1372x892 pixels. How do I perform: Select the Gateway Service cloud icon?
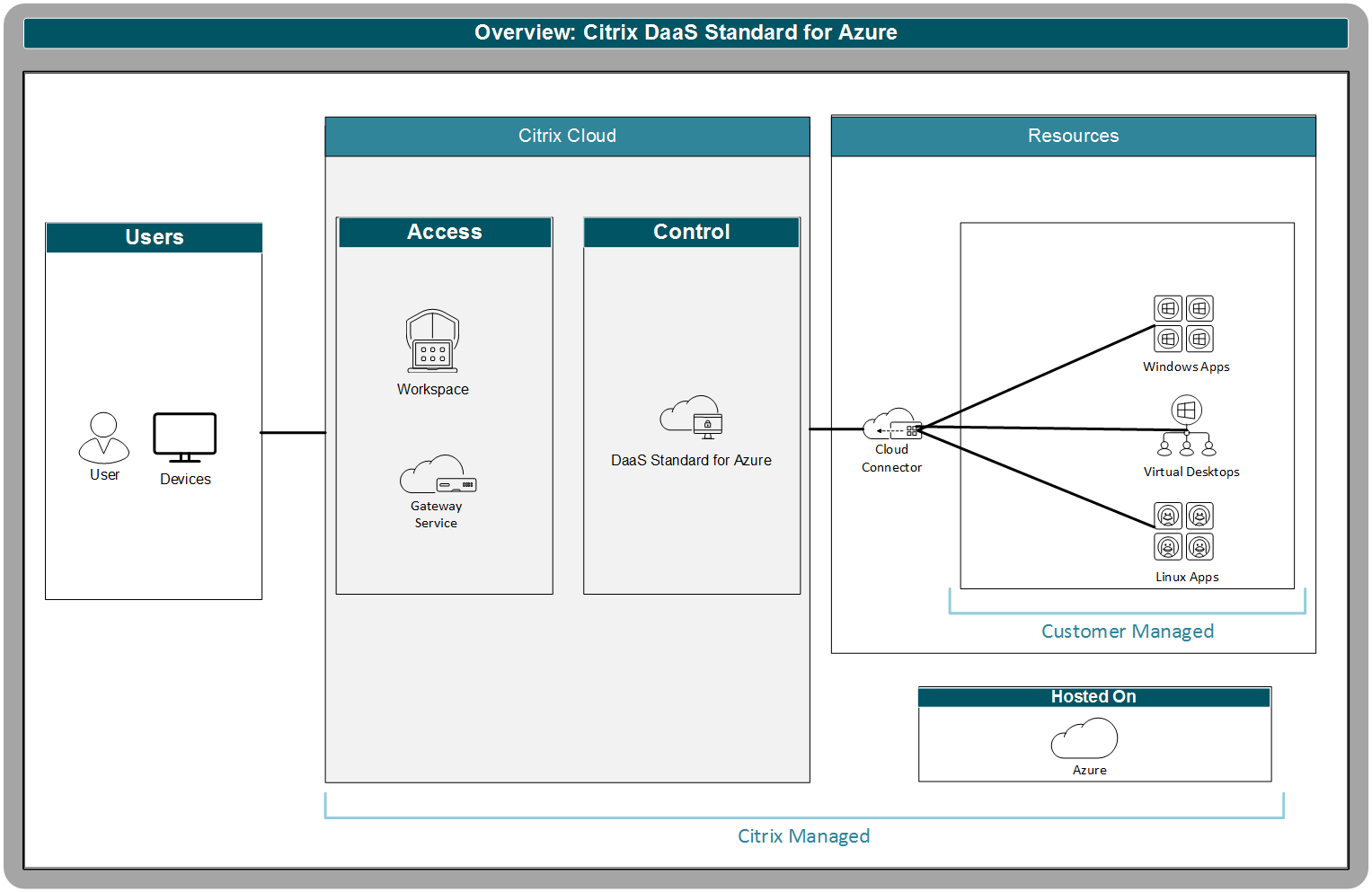(438, 474)
